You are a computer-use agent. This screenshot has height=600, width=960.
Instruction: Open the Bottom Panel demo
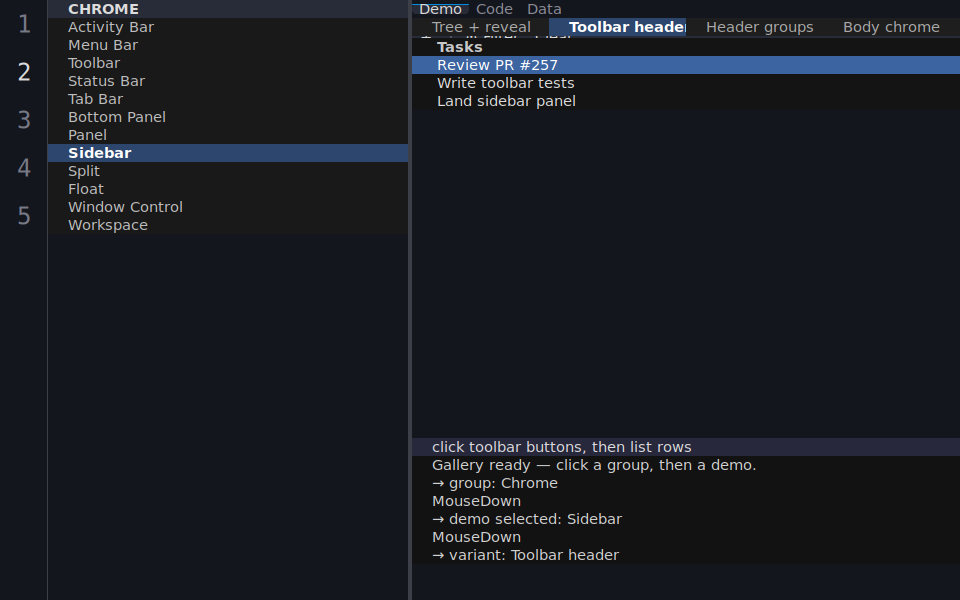pyautogui.click(x=228, y=117)
